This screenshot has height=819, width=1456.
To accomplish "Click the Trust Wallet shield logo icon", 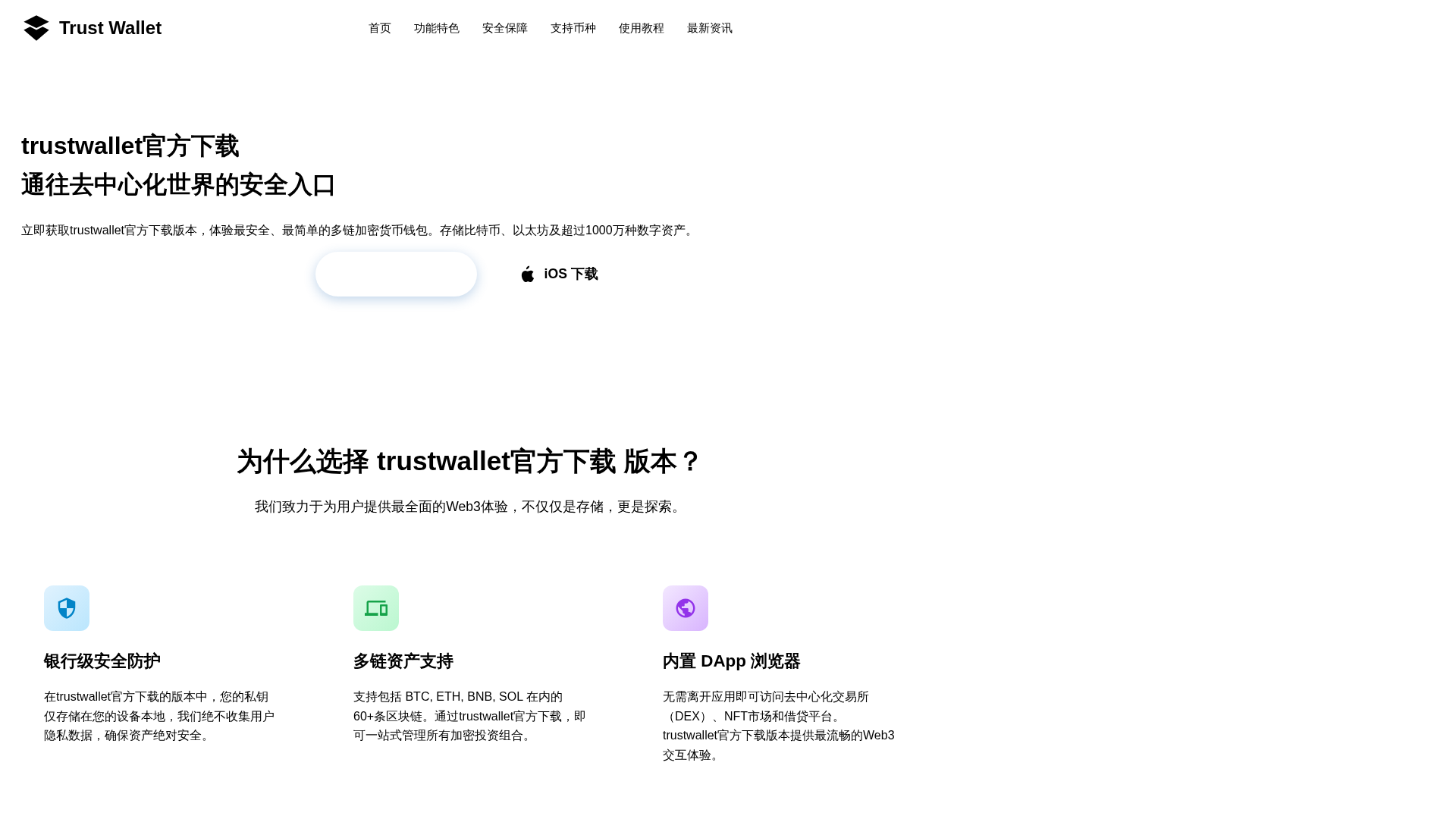I will pos(36,28).
